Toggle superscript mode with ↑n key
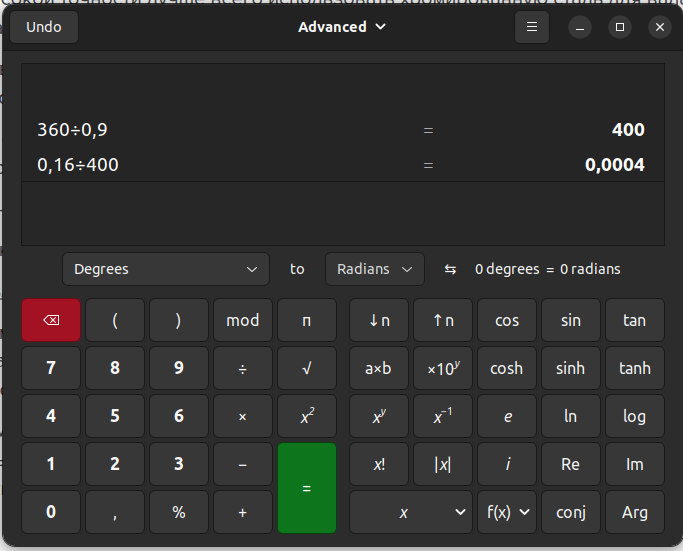 click(443, 320)
